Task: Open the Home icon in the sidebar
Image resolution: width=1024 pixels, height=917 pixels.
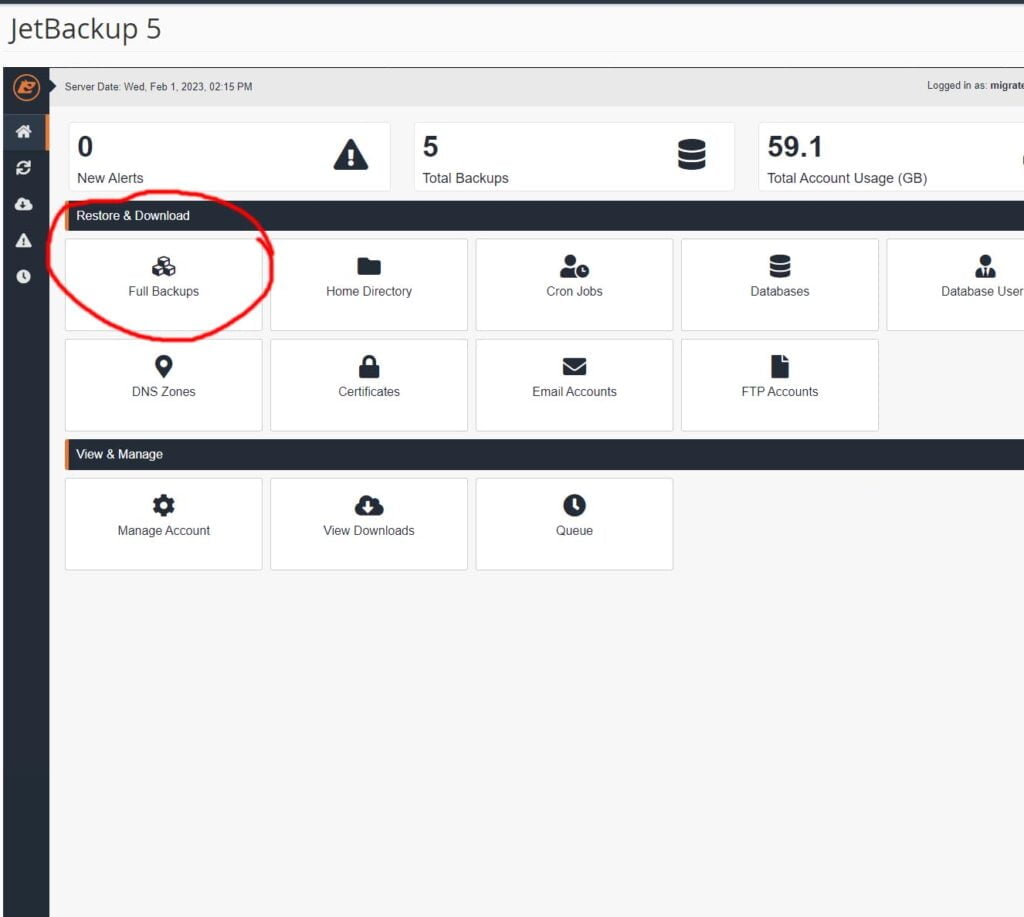Action: (24, 131)
